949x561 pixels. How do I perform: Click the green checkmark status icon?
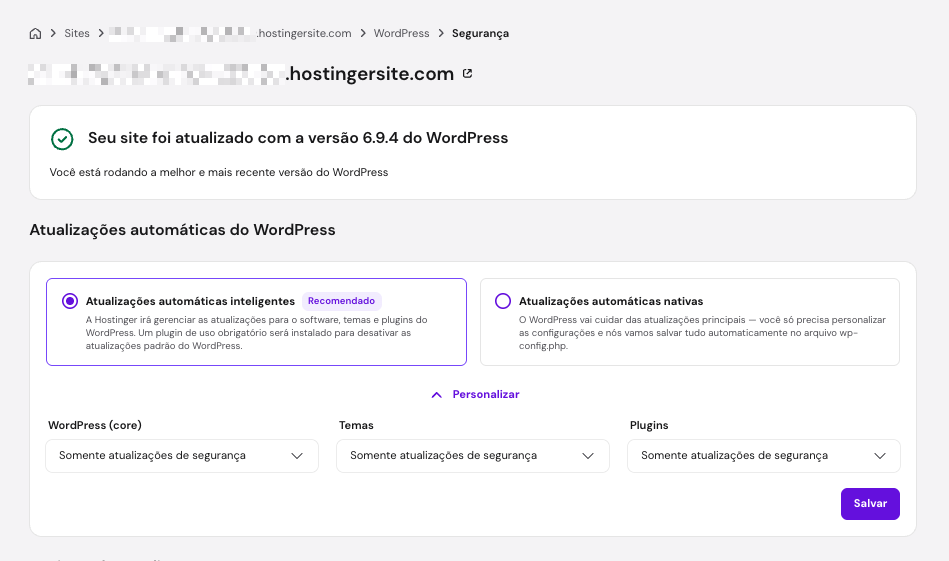(62, 139)
